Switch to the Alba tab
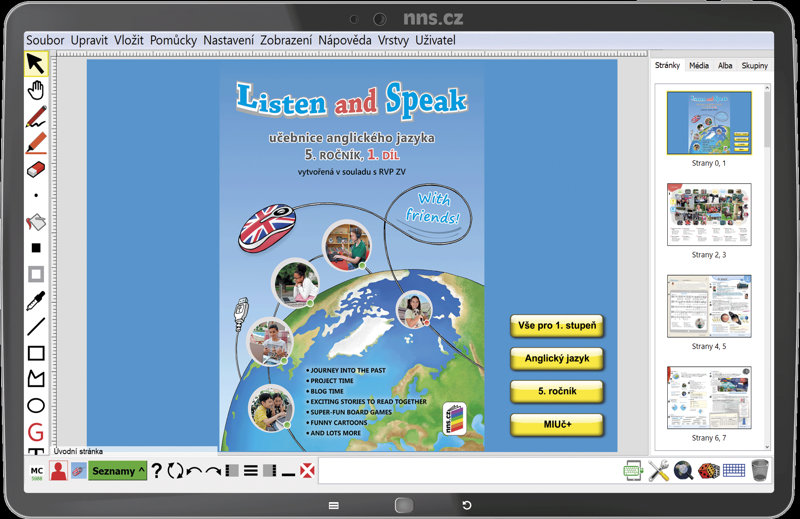Viewport: 800px width, 519px height. click(x=725, y=65)
